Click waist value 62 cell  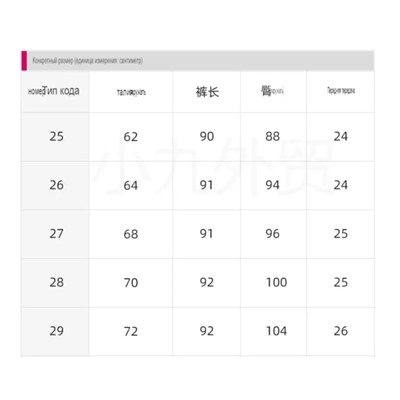pyautogui.click(x=131, y=137)
